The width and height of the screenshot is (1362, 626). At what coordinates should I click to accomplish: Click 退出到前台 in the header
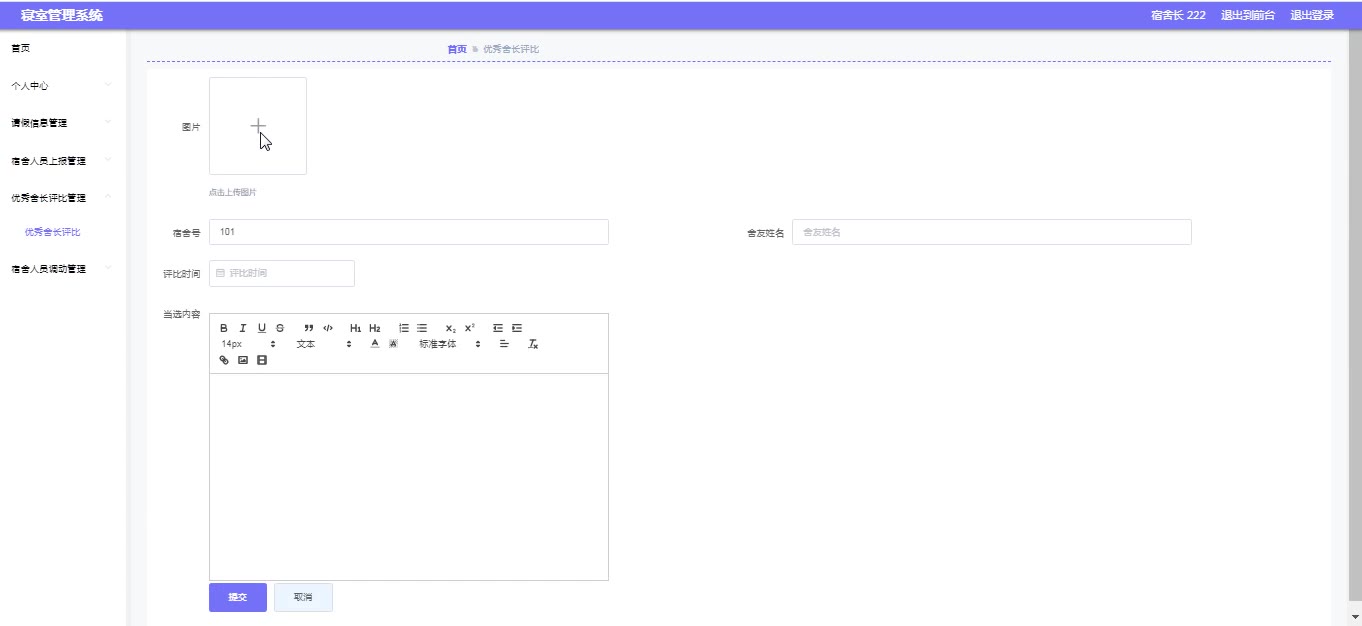click(1248, 15)
